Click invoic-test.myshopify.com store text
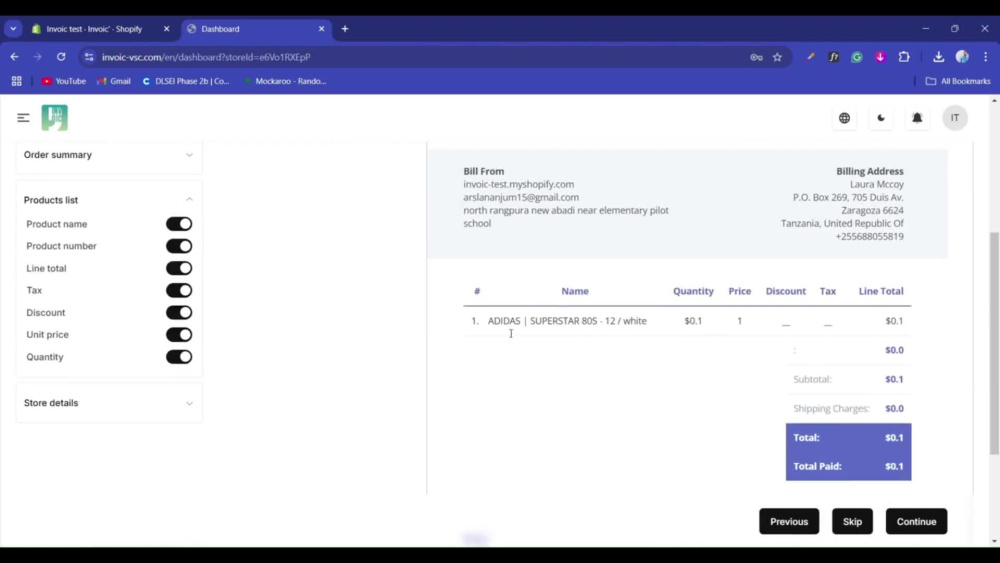Viewport: 1000px width, 563px height. (518, 184)
